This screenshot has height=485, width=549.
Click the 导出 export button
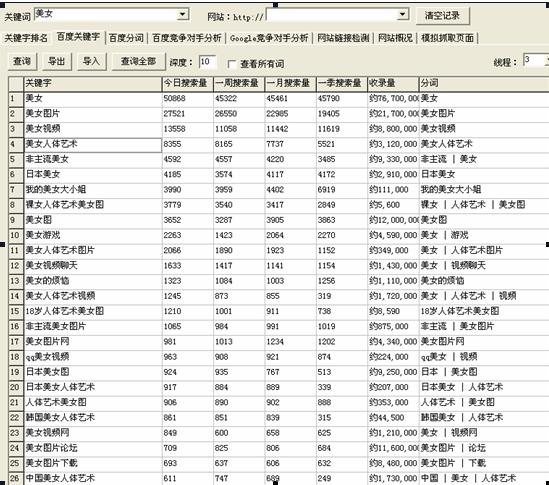coord(57,62)
